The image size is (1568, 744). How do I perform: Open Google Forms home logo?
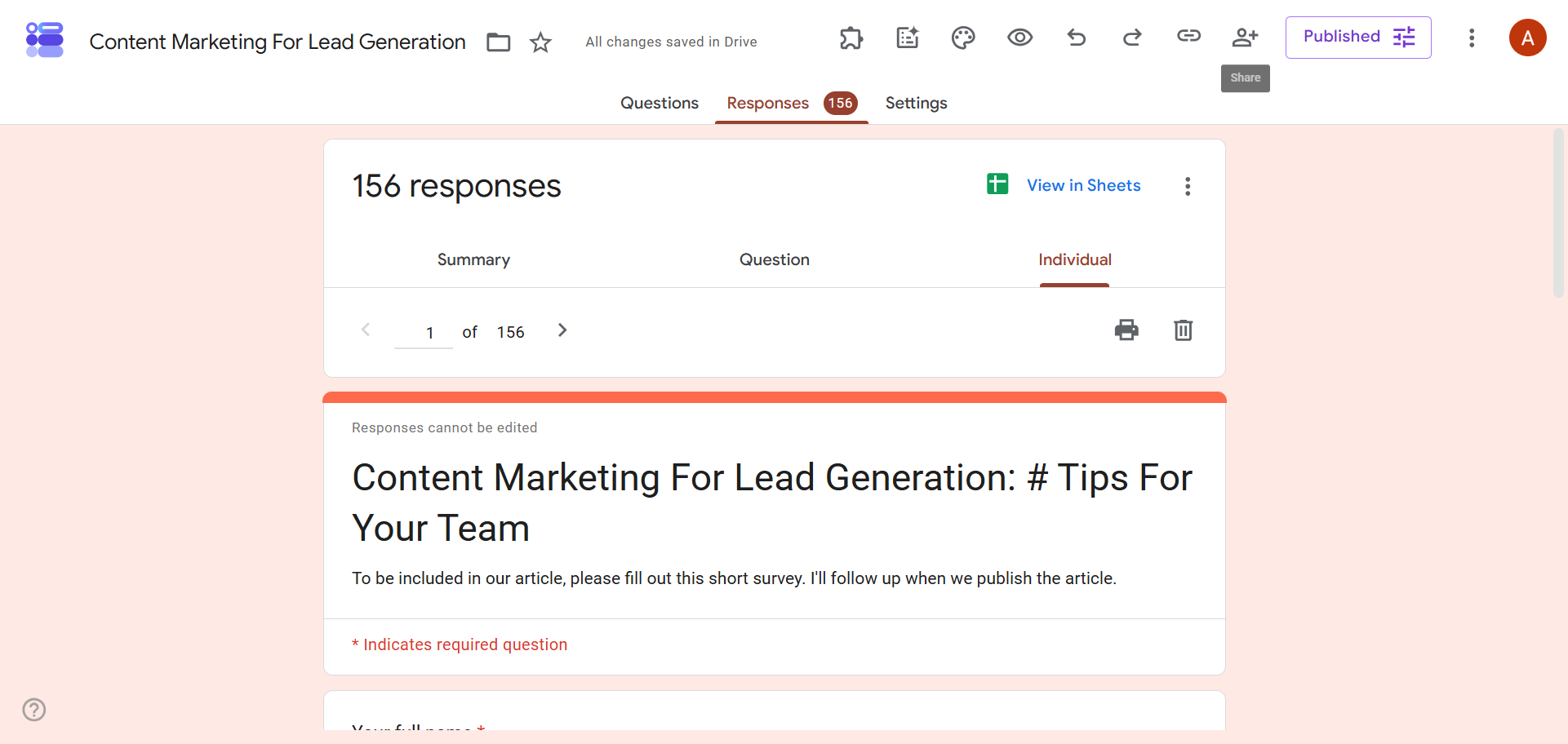click(45, 39)
